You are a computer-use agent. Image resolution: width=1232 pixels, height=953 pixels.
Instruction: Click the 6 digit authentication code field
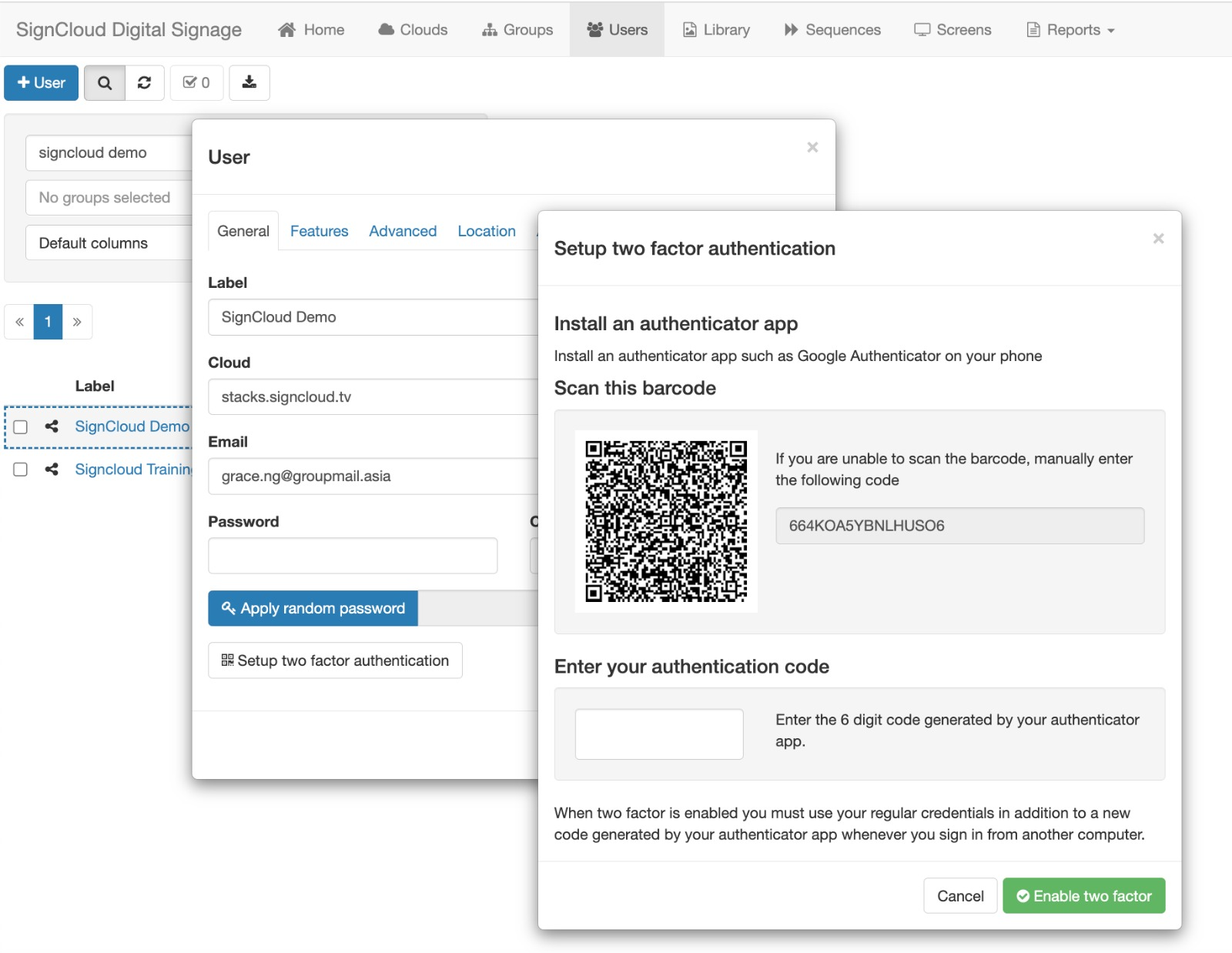coord(659,734)
